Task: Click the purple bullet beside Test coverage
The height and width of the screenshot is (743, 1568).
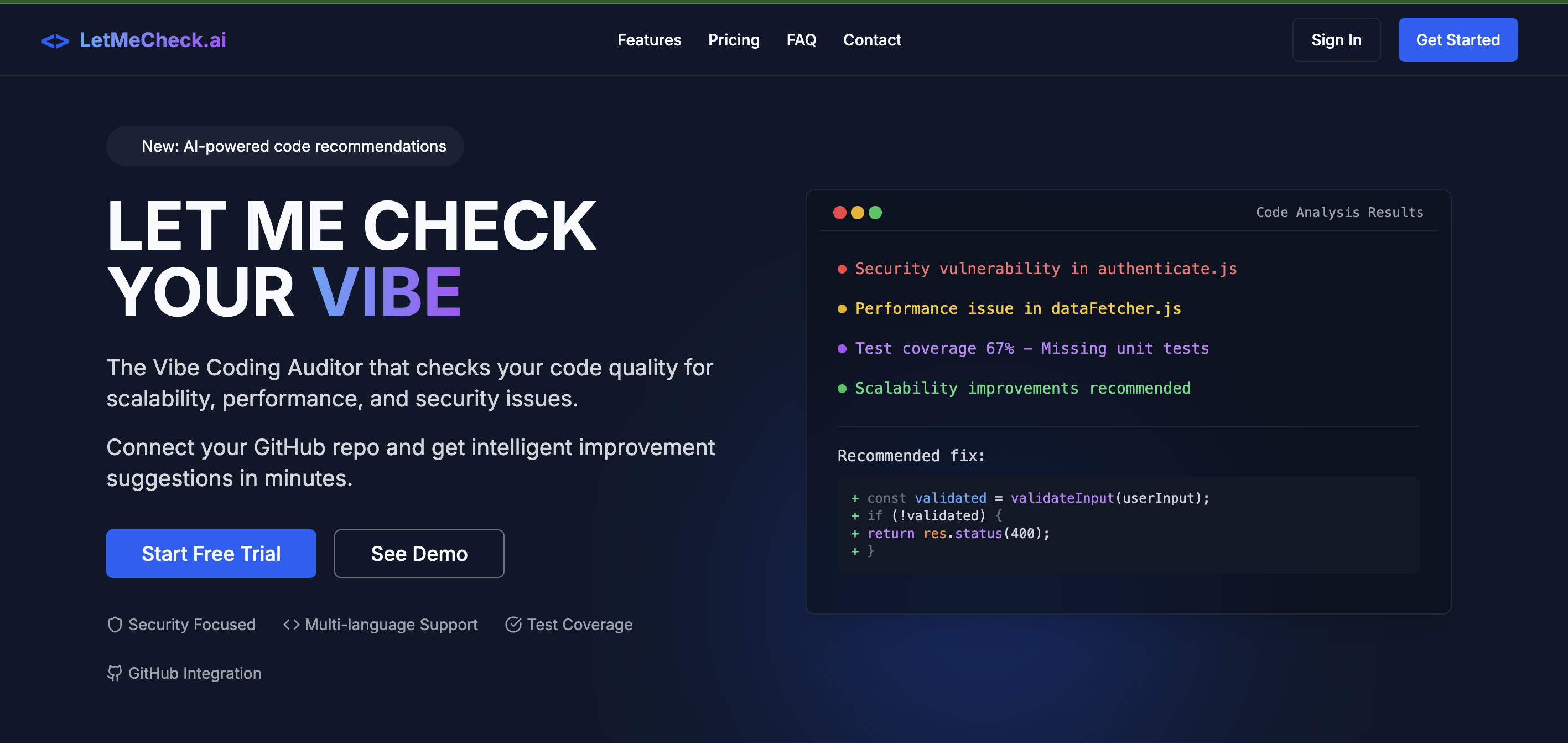Action: point(842,349)
